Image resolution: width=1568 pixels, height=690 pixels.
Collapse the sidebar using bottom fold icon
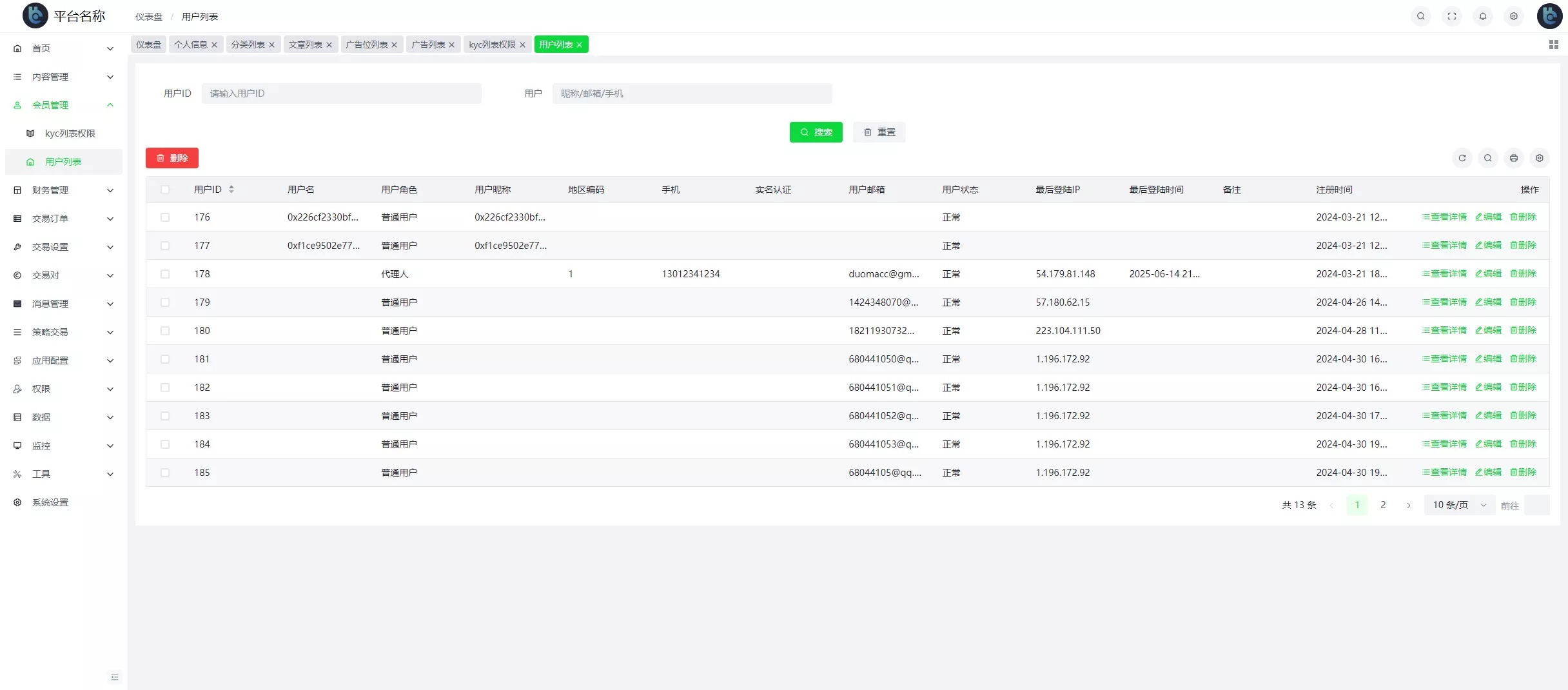(x=115, y=677)
